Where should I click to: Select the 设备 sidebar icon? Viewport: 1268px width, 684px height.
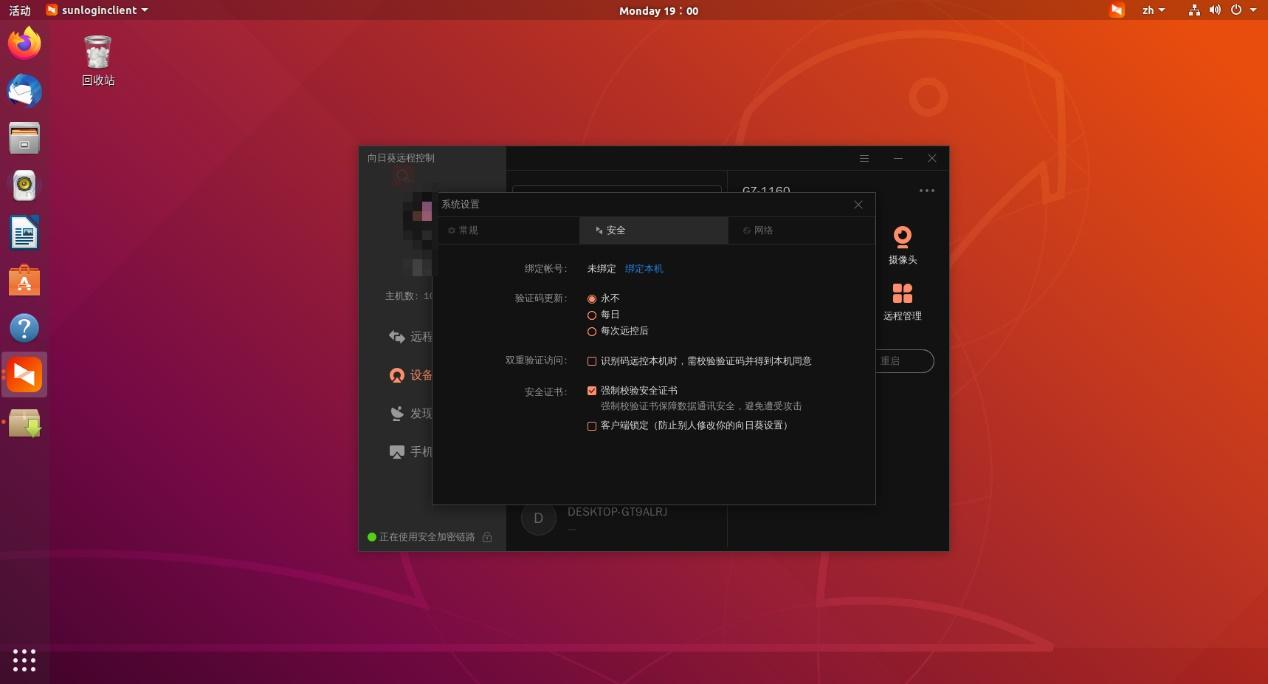[397, 375]
